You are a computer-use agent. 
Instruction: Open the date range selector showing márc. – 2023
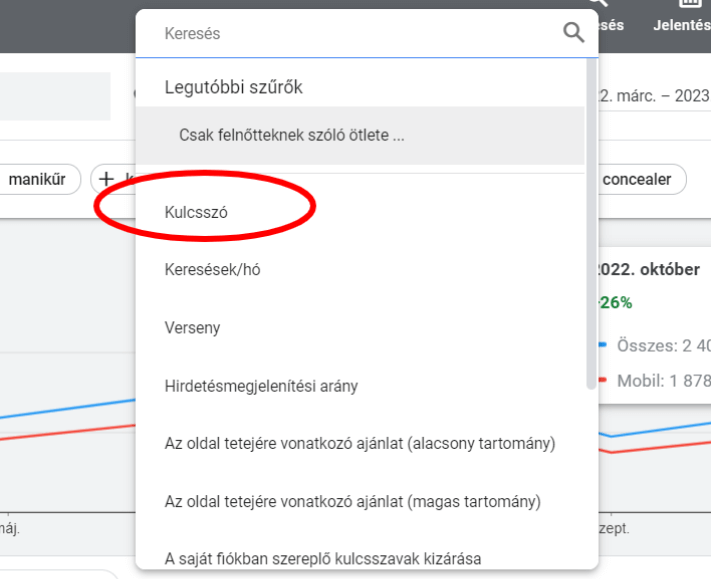(x=654, y=96)
